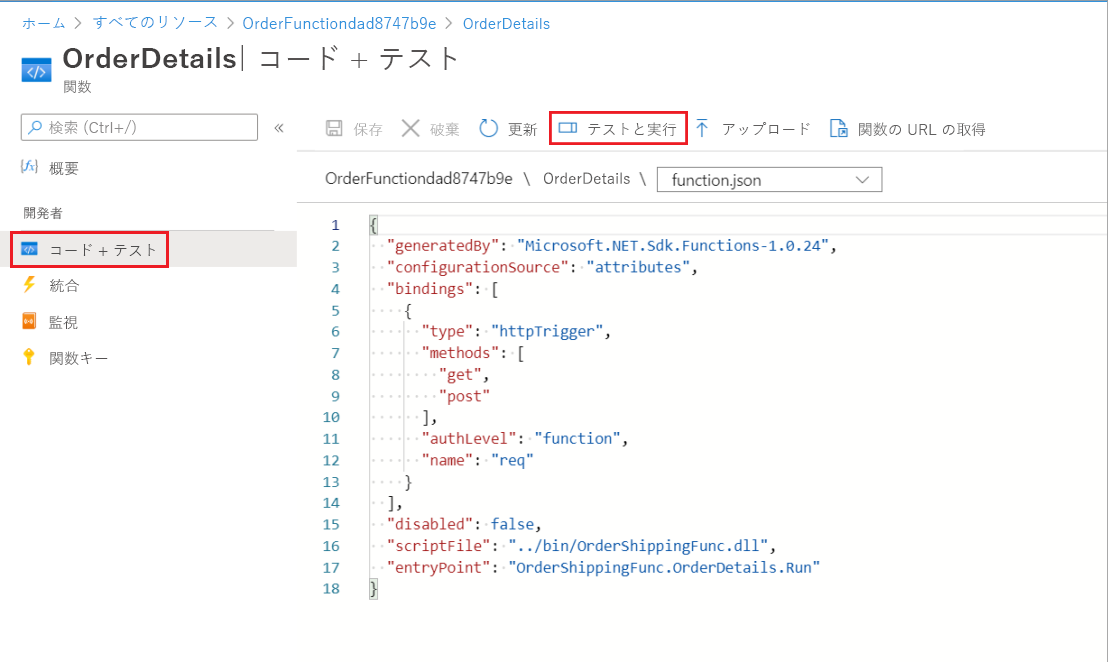Open the 監視 monitor menu item
Image resolution: width=1108 pixels, height=662 pixels.
point(64,322)
